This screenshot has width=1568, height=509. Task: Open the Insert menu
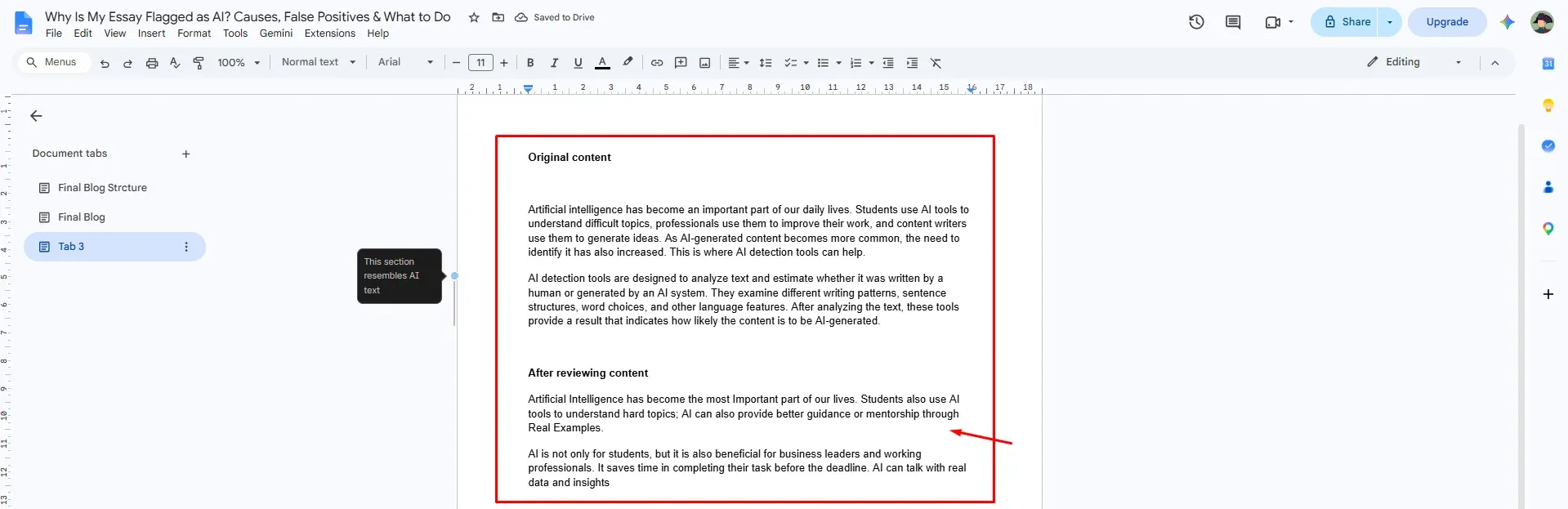point(151,33)
